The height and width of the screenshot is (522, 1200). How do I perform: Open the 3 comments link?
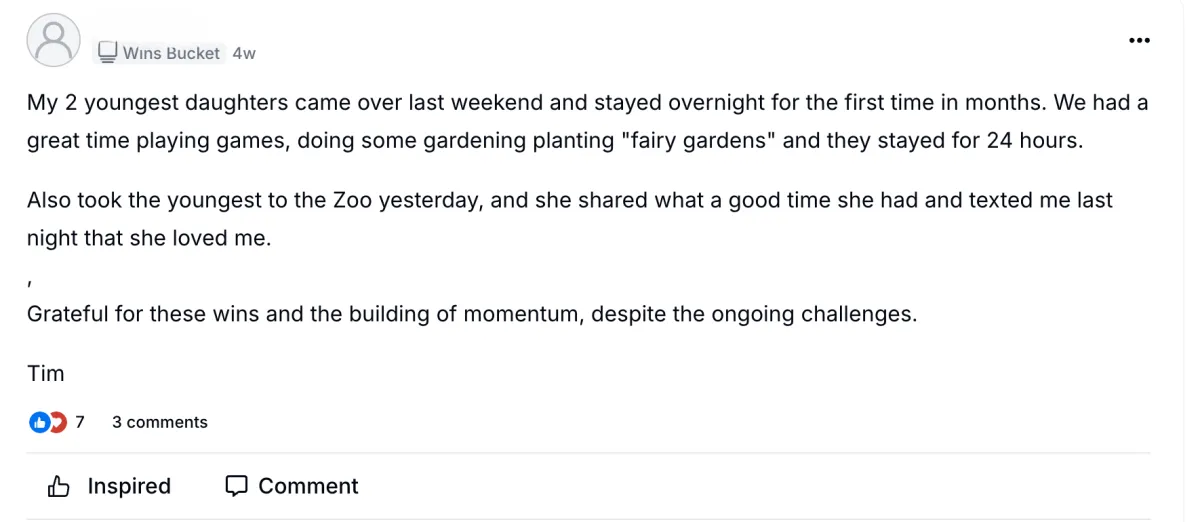[160, 422]
